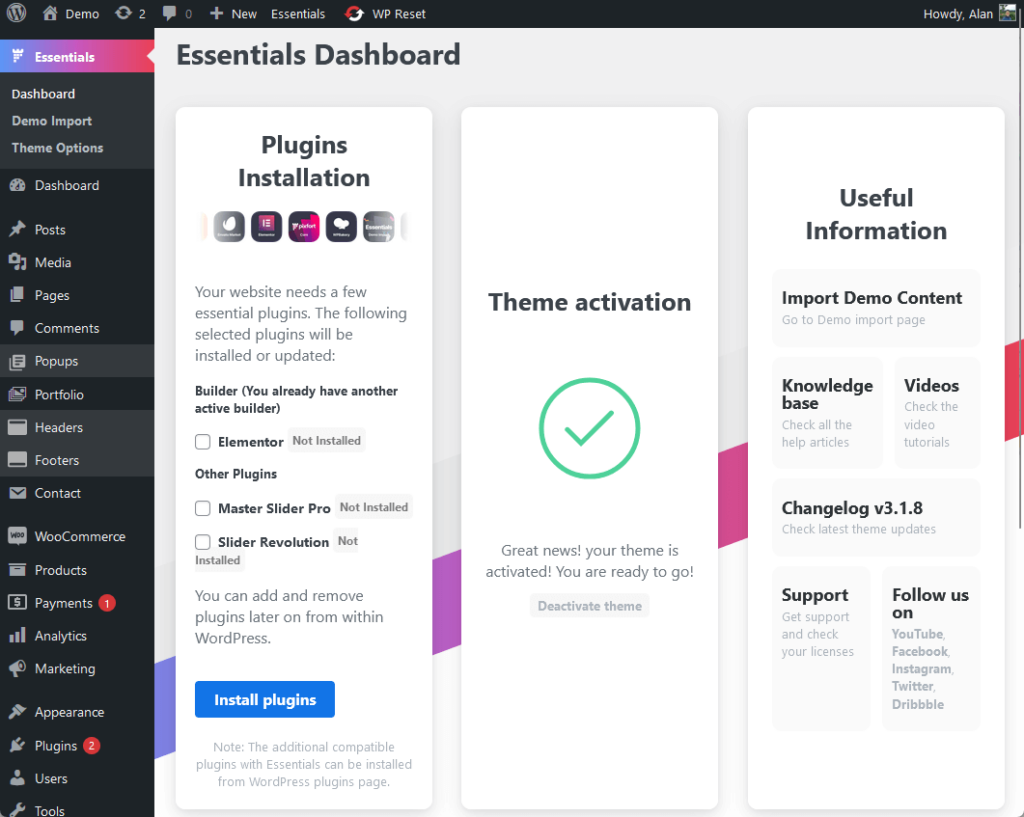This screenshot has width=1024, height=817.
Task: Click the Payments dollar icon
Action: click(x=18, y=602)
